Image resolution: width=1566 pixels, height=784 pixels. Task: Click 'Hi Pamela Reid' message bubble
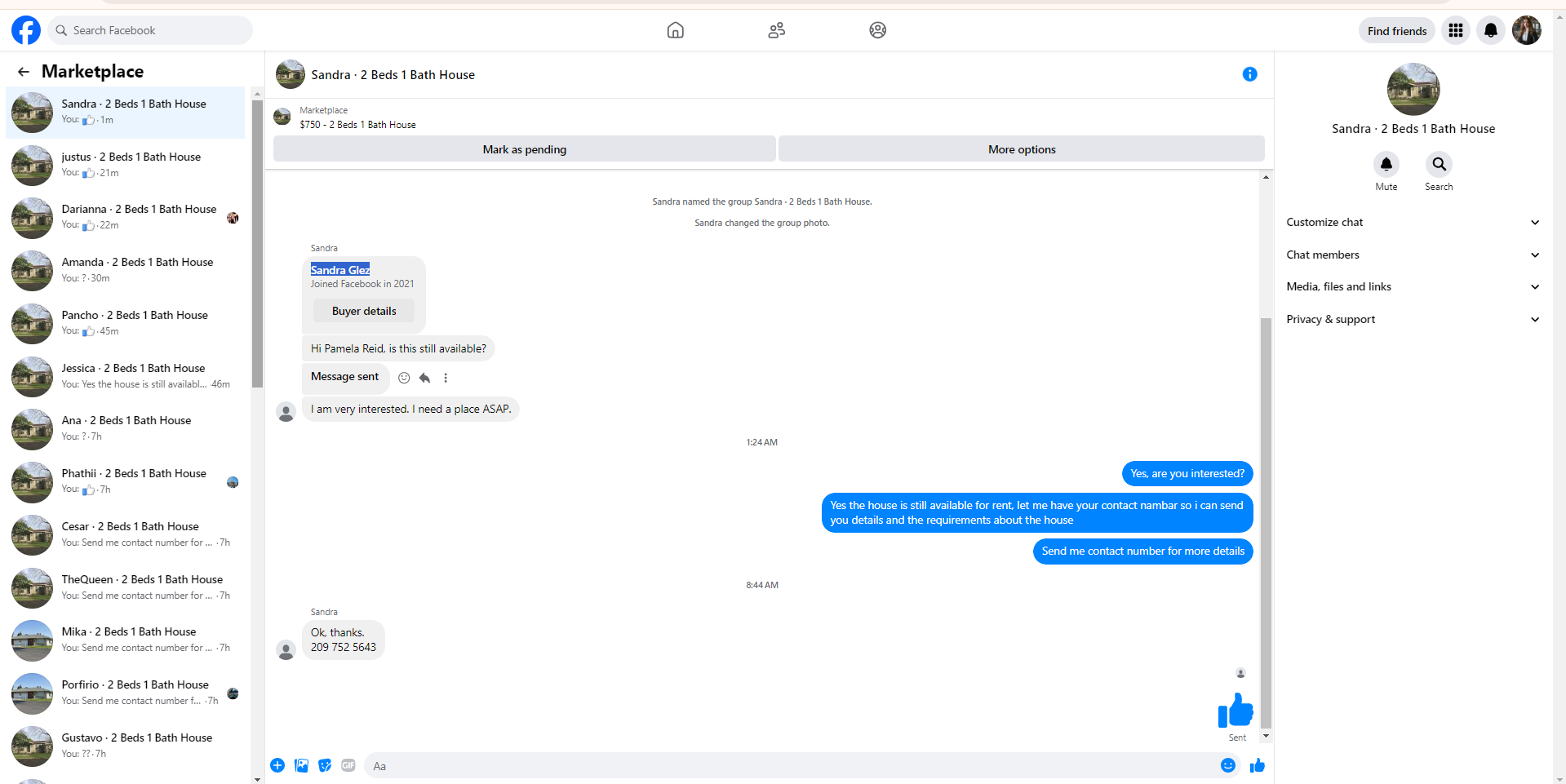tap(398, 348)
